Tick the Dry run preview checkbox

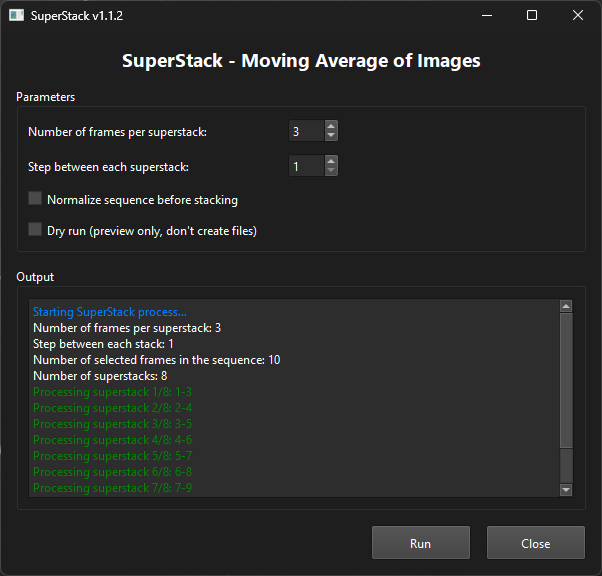point(36,230)
